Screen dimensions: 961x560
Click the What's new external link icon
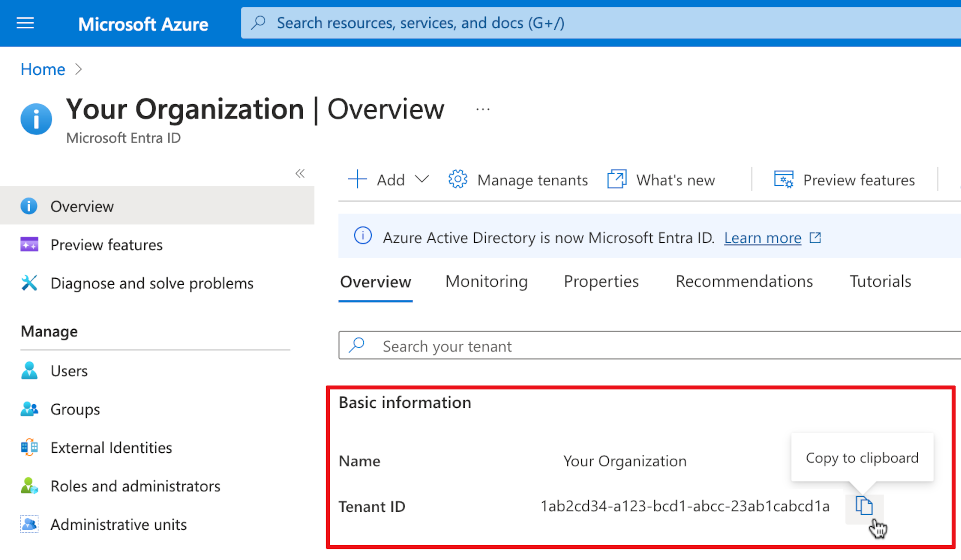tap(617, 179)
